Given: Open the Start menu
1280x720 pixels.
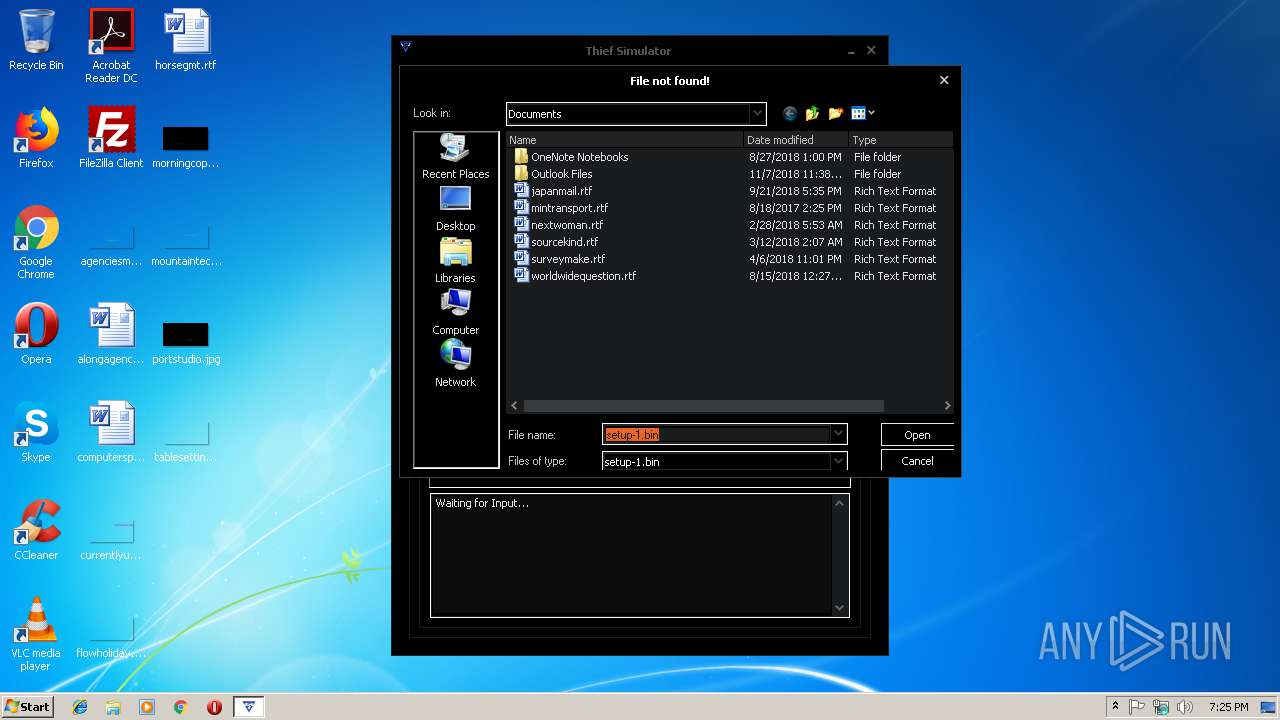Looking at the screenshot, I should tap(28, 706).
